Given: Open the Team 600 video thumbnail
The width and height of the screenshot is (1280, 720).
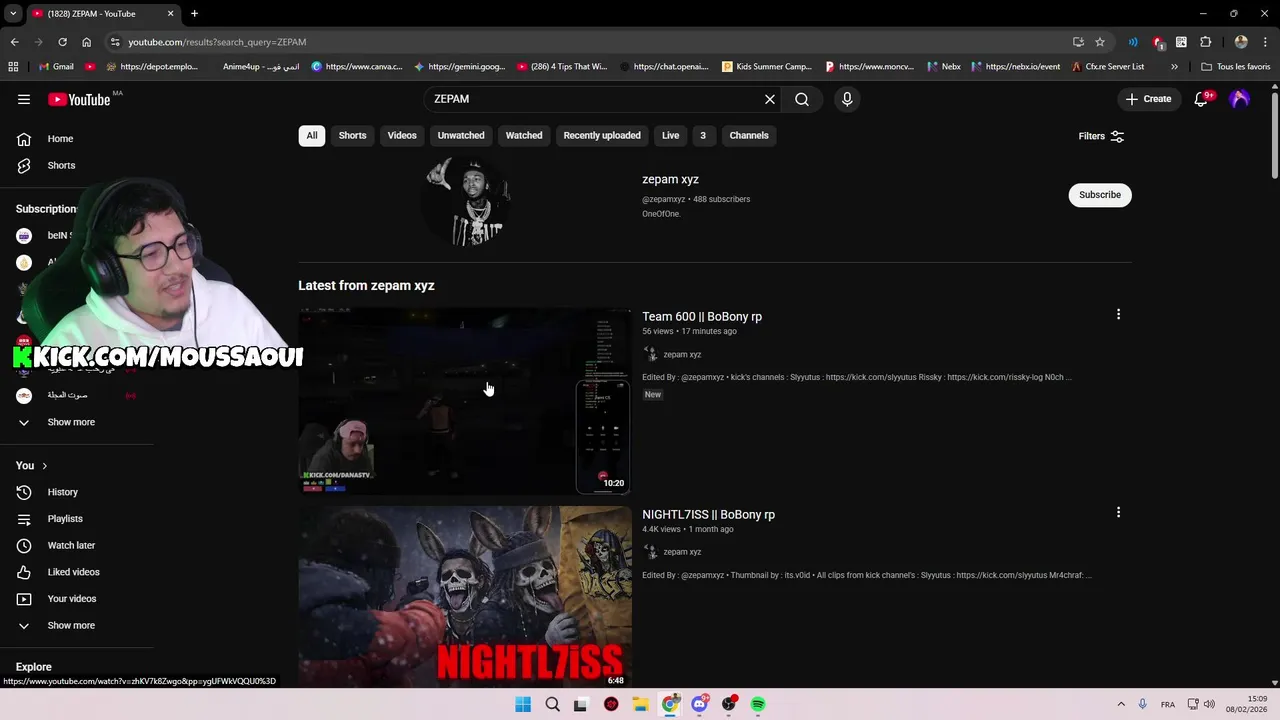Looking at the screenshot, I should pos(465,401).
